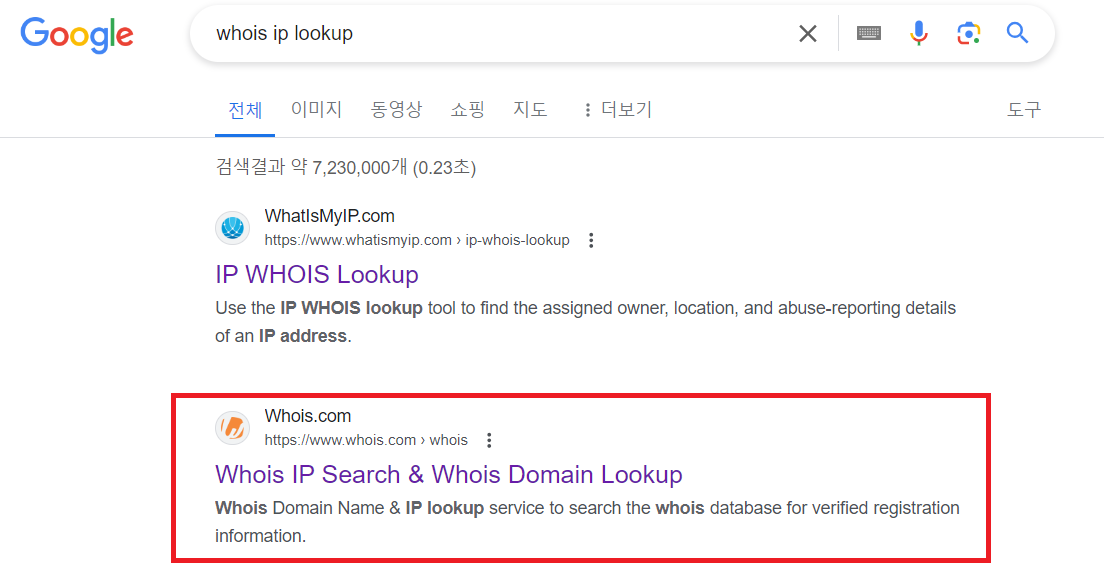Select the 전체 tab

[x=245, y=111]
